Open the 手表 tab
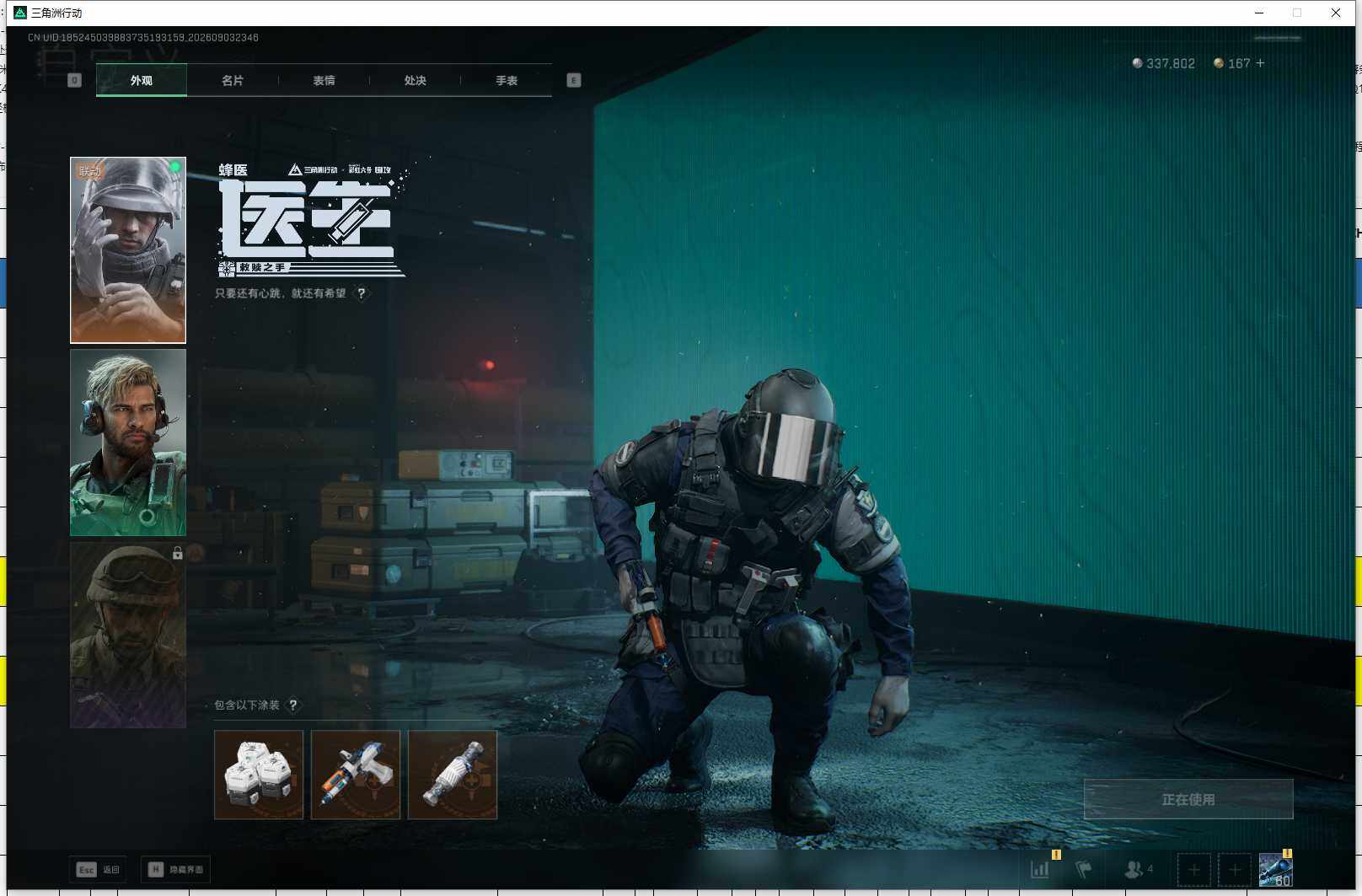This screenshot has width=1362, height=896. click(507, 81)
